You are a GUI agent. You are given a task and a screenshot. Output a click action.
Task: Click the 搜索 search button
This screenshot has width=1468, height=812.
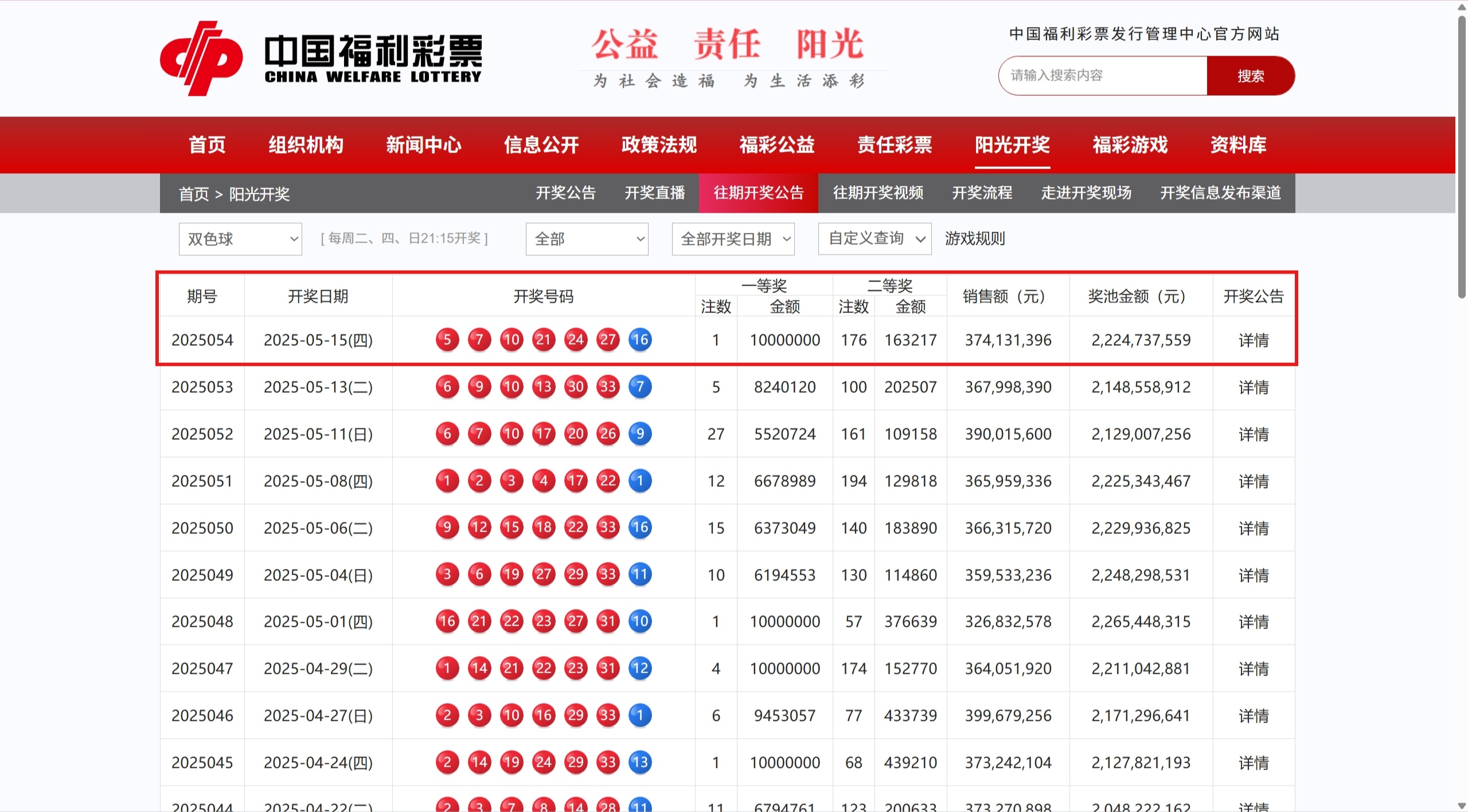click(1251, 75)
